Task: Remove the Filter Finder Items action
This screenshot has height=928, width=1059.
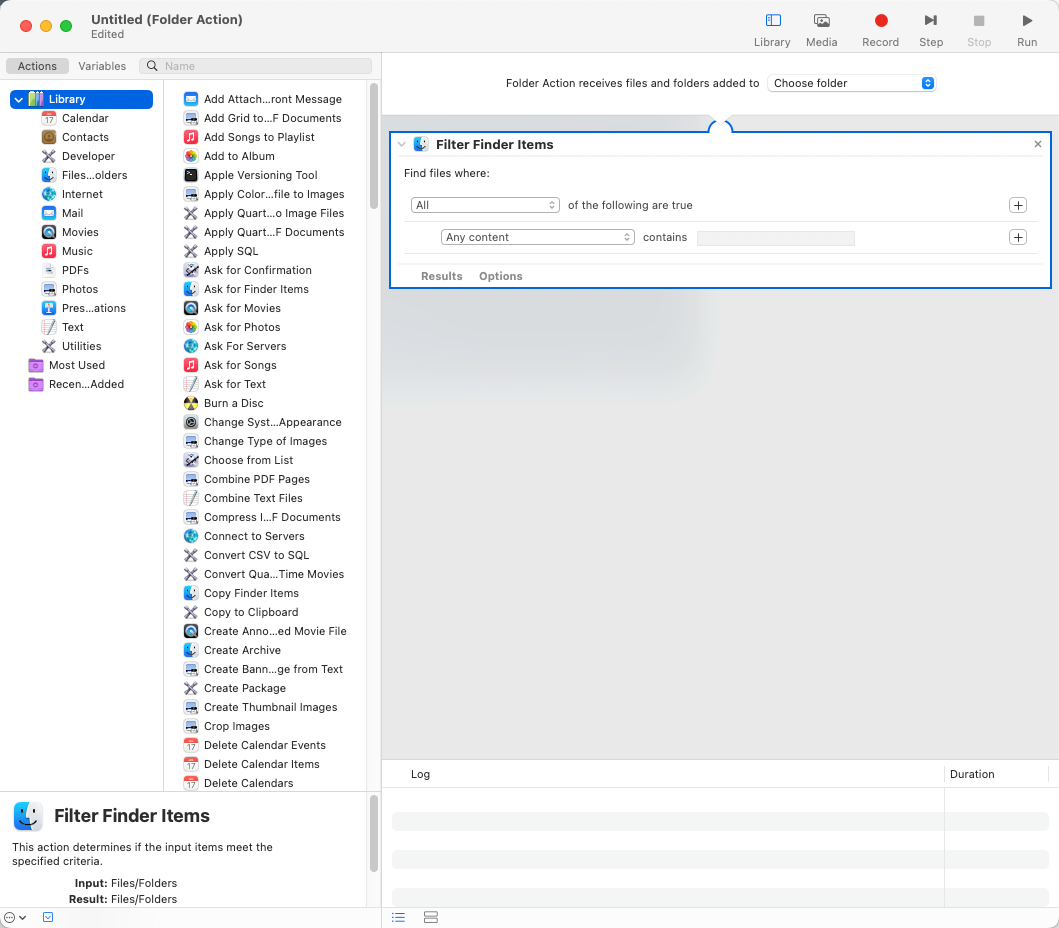Action: point(1038,144)
